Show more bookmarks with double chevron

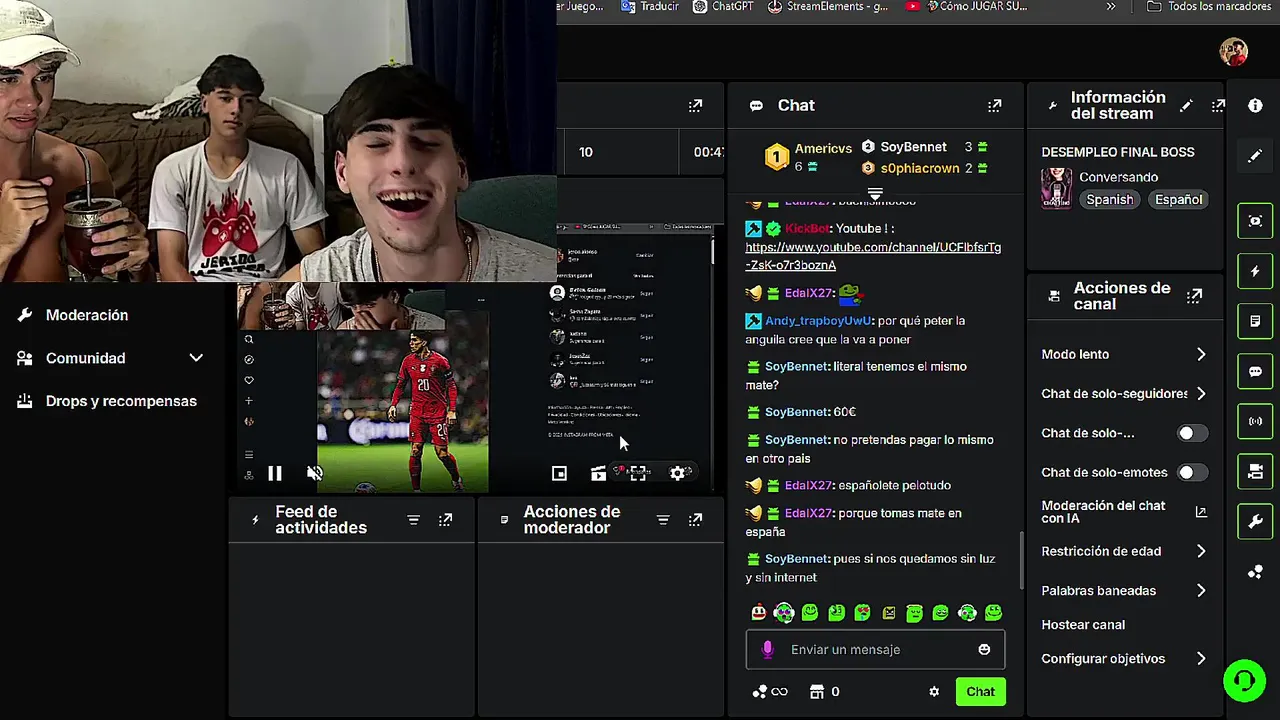[x=1110, y=6]
